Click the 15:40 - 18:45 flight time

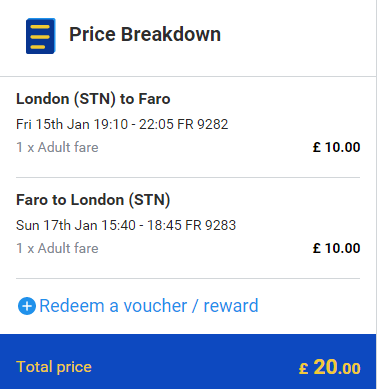point(141,225)
